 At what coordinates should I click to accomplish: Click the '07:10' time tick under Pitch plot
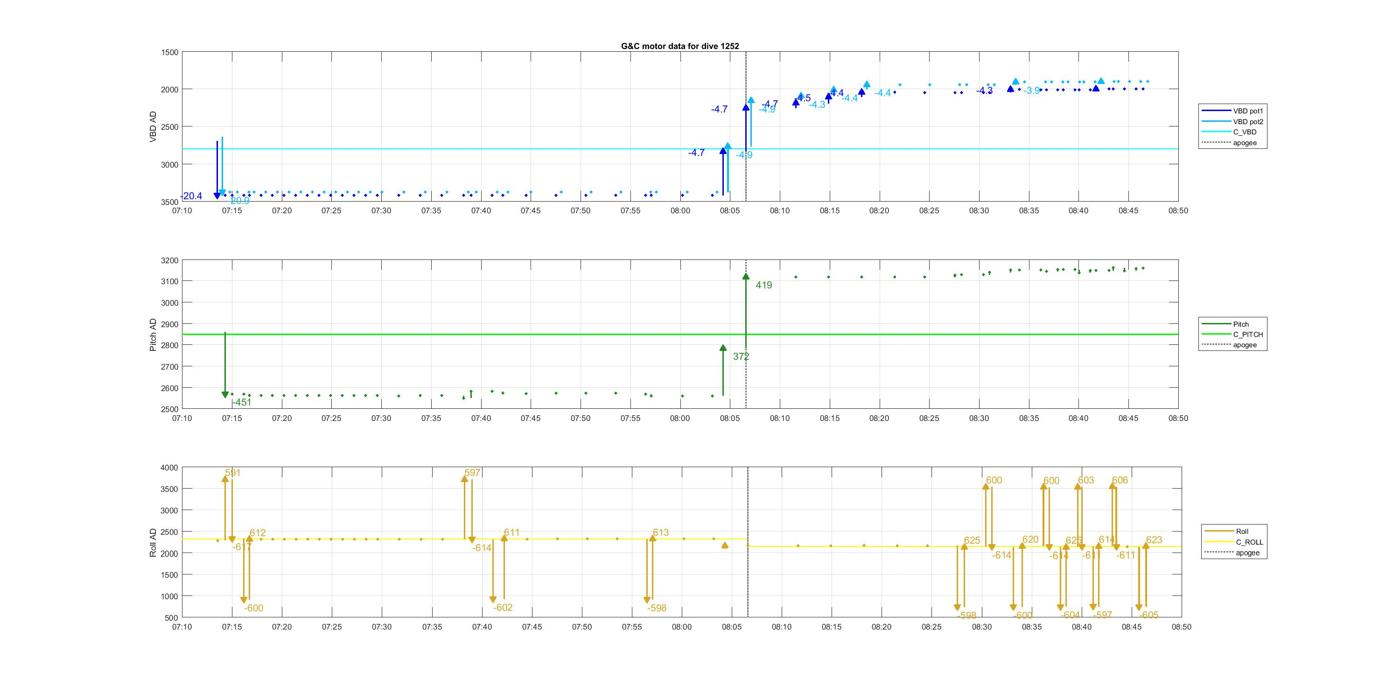click(x=182, y=418)
